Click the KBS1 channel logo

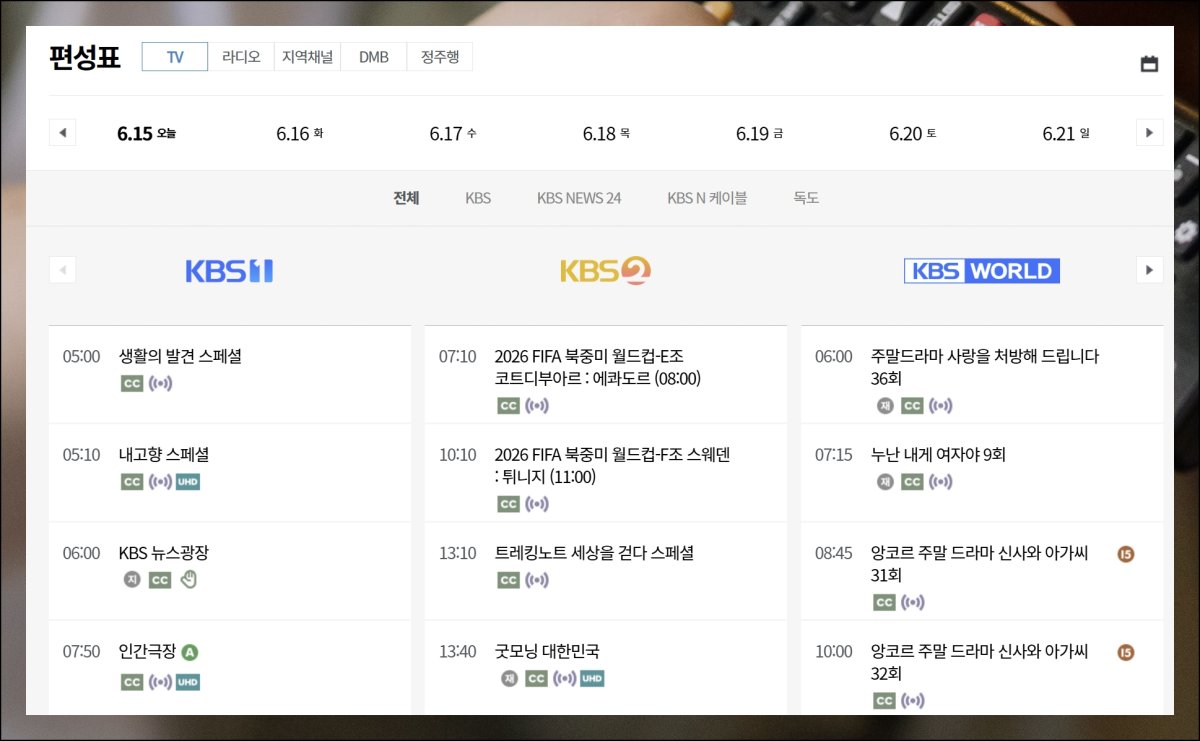[229, 271]
